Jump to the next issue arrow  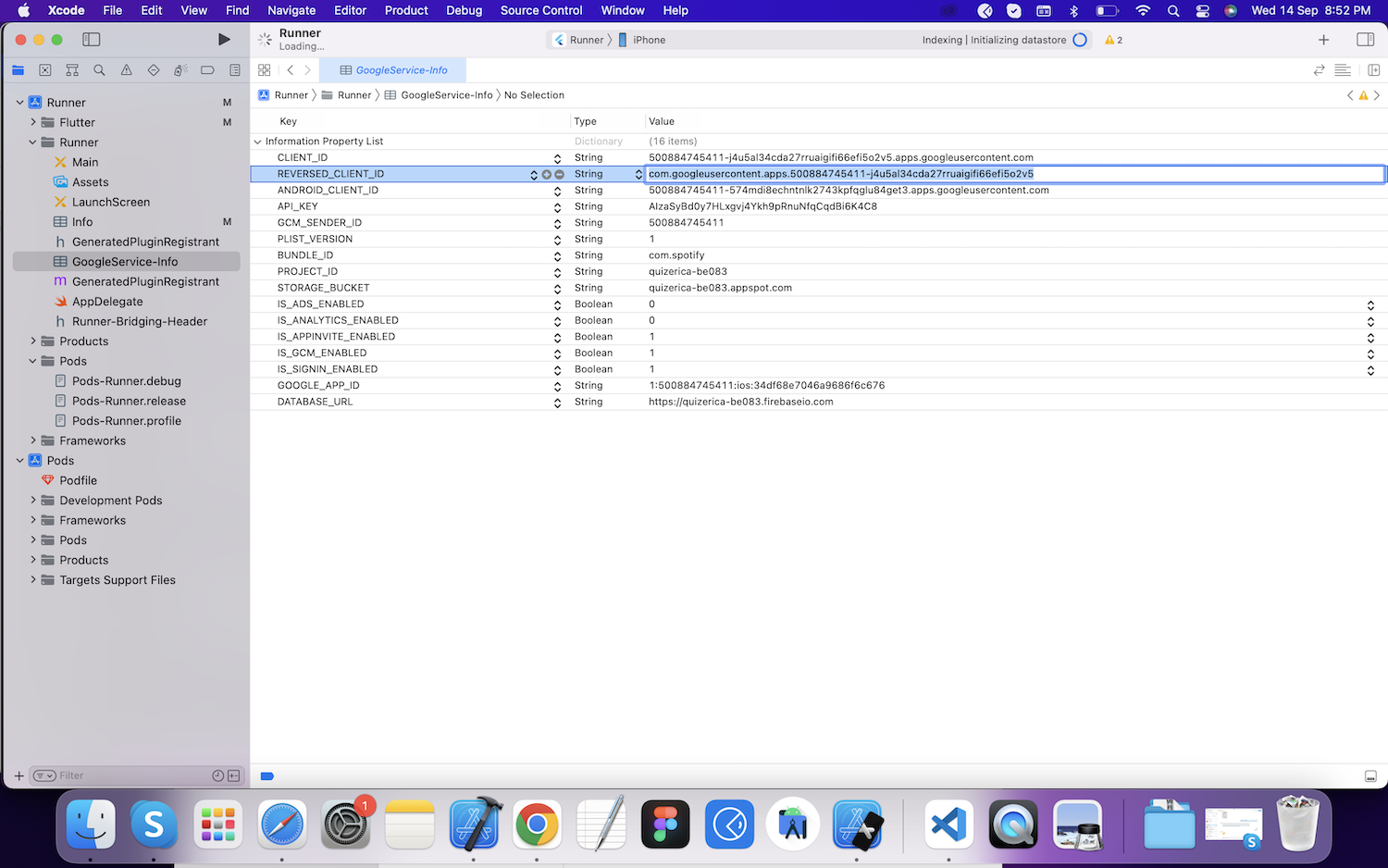point(1377,95)
